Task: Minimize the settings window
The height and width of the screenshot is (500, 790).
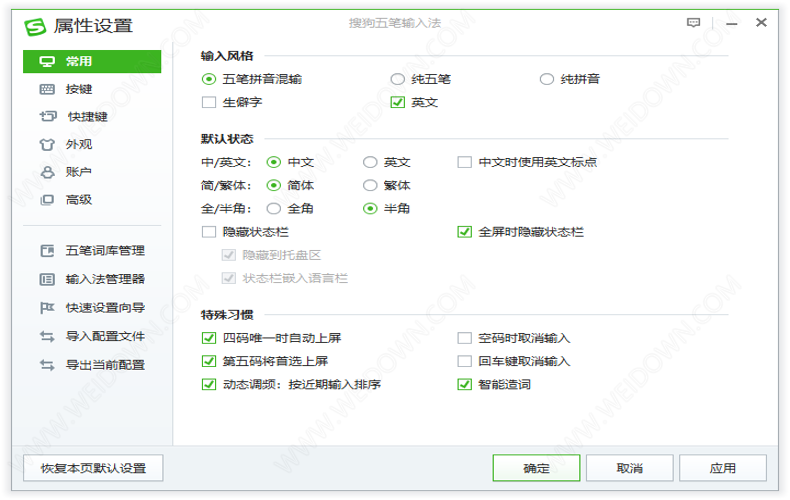Action: [732, 23]
